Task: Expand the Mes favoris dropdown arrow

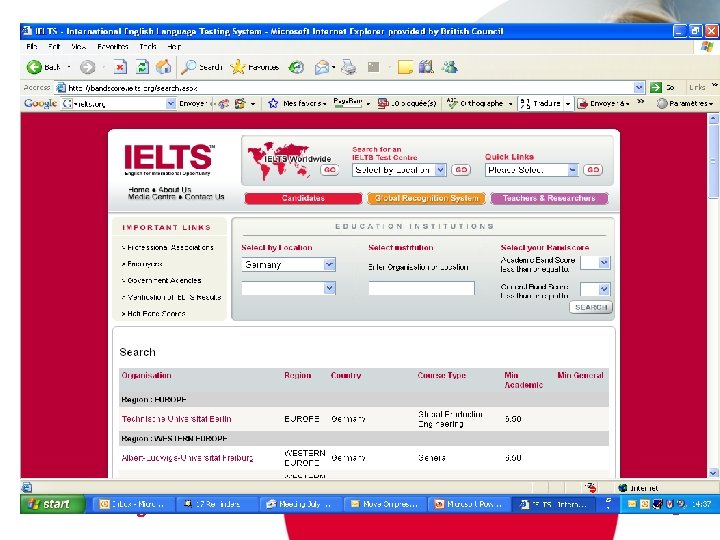Action: [x=325, y=104]
